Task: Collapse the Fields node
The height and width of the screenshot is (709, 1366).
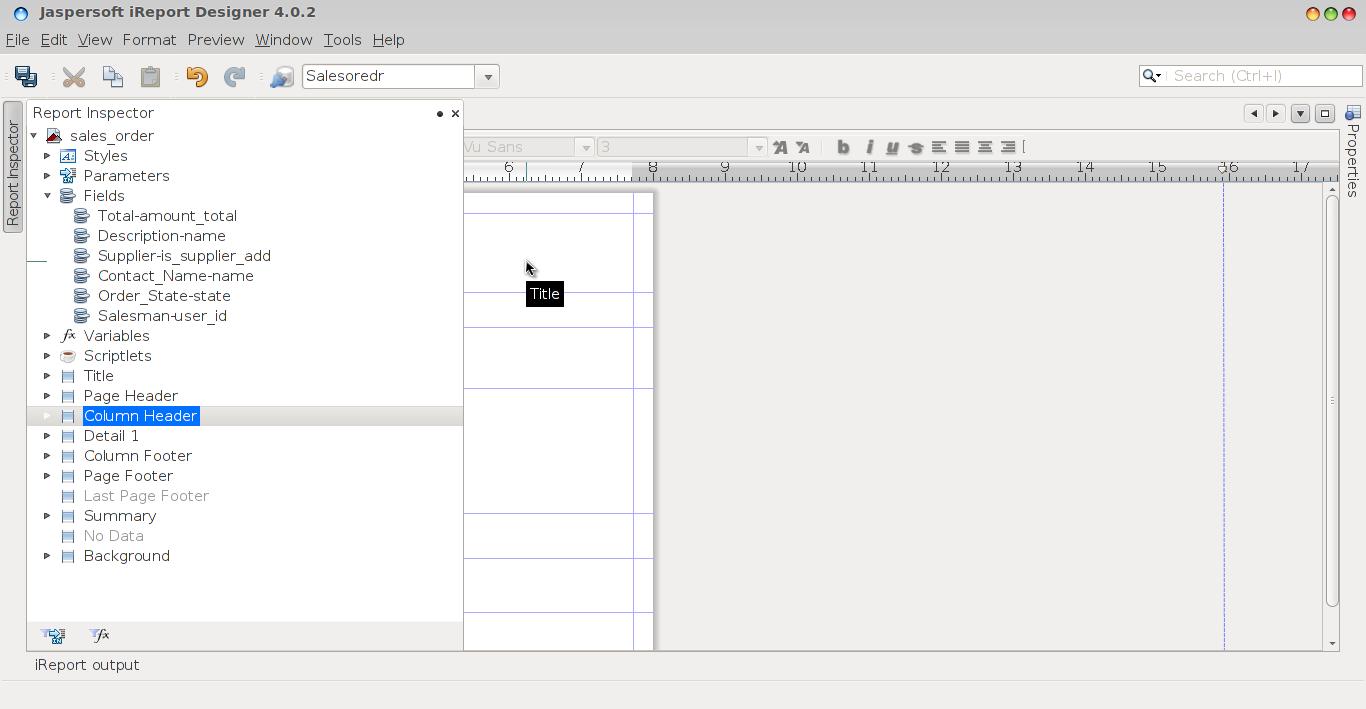Action: pyautogui.click(x=47, y=195)
